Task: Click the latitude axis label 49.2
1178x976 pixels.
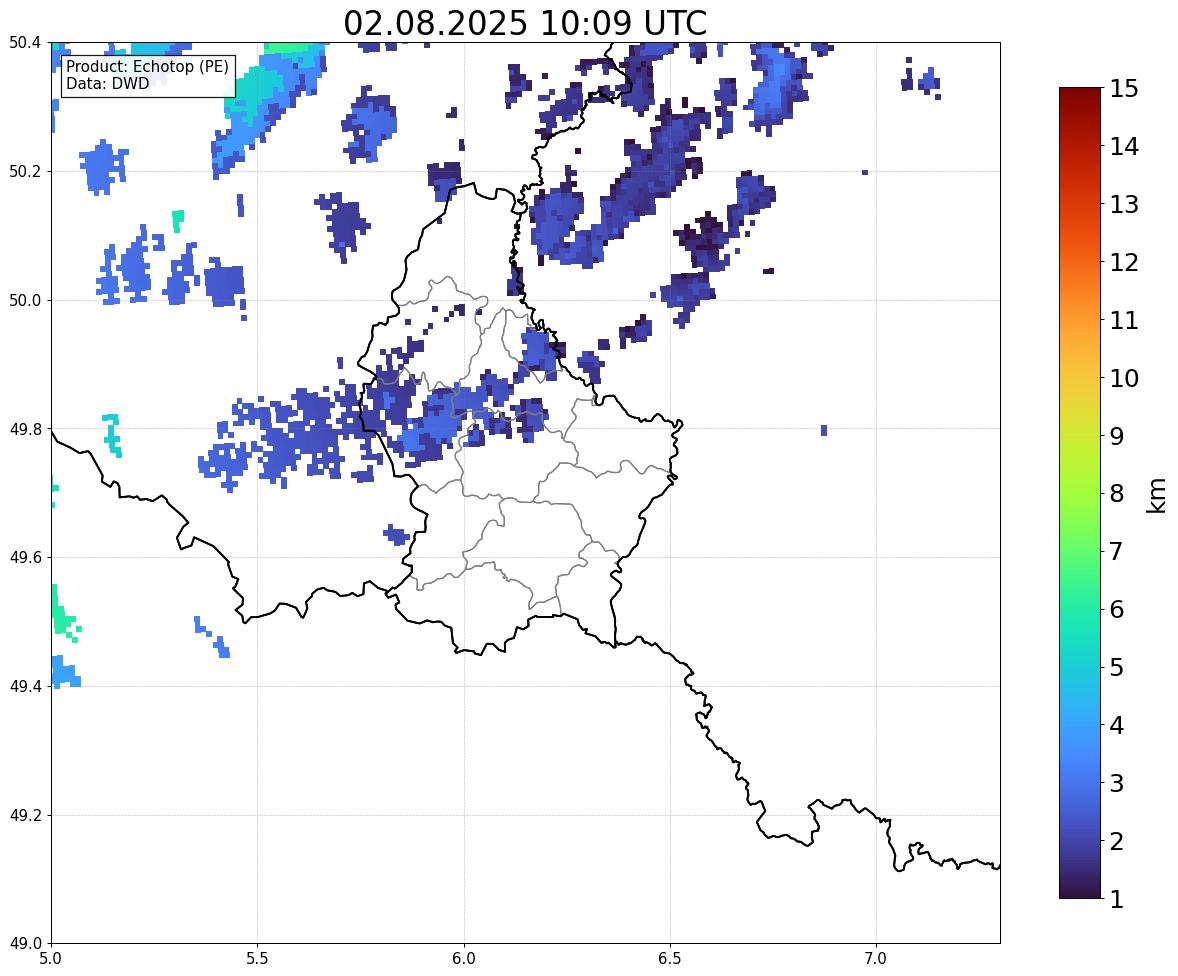Action: 25,815
